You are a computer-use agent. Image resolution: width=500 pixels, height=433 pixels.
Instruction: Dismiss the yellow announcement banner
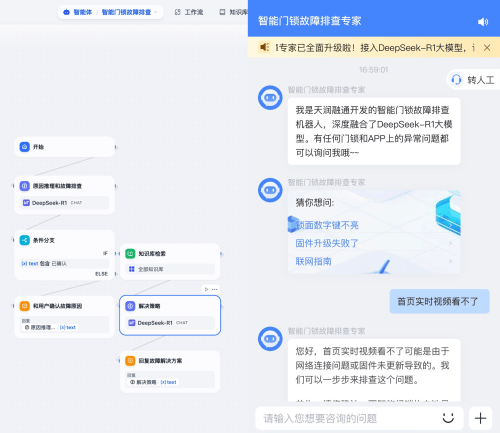487,48
